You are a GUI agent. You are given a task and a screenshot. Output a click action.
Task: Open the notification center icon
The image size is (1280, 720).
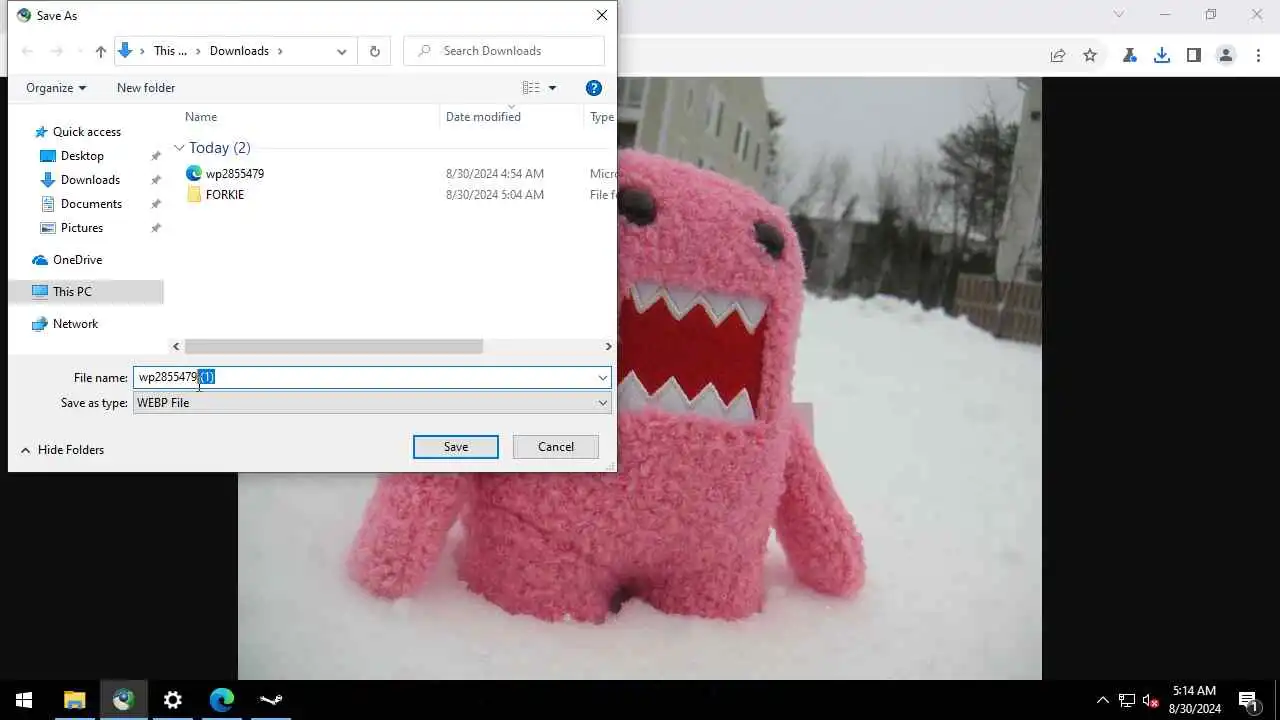coord(1248,700)
